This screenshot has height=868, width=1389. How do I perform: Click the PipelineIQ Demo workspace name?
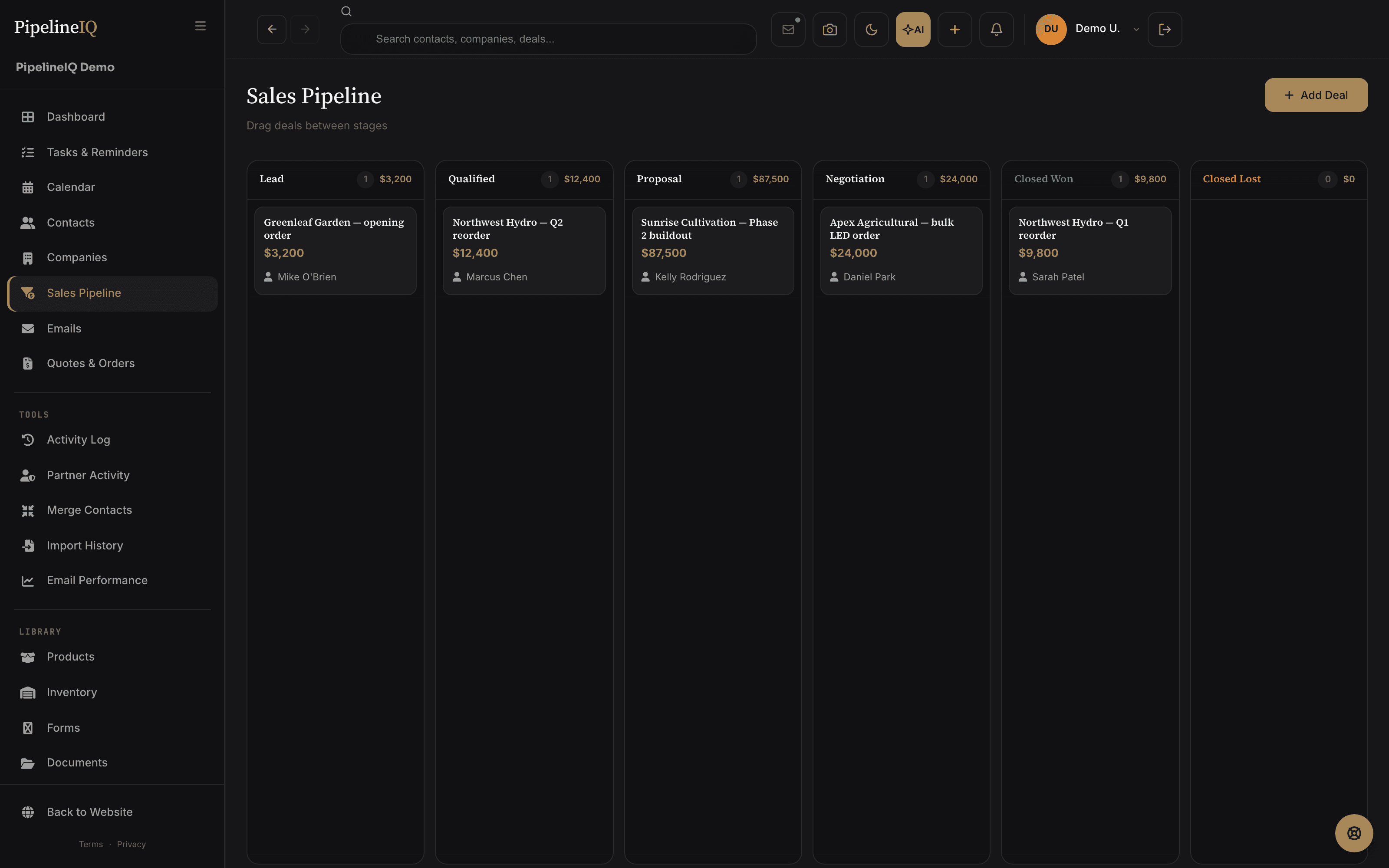coord(65,67)
